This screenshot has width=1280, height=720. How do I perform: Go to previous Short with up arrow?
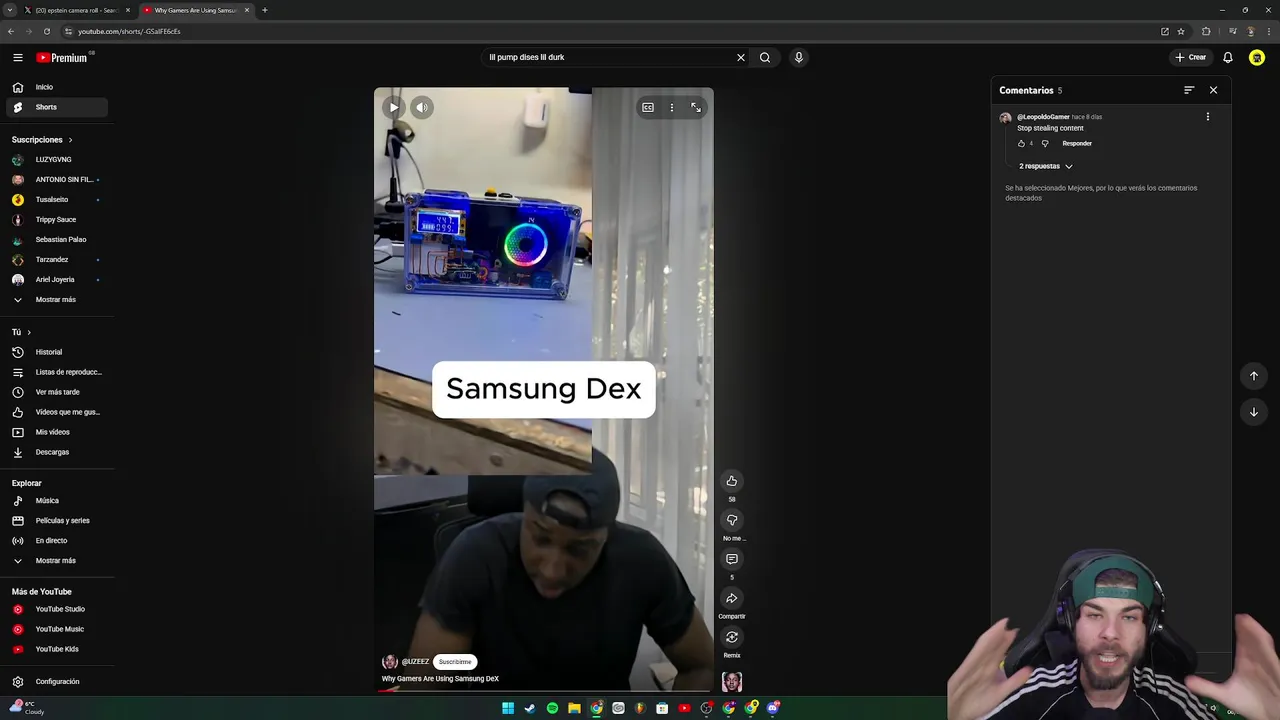1254,376
